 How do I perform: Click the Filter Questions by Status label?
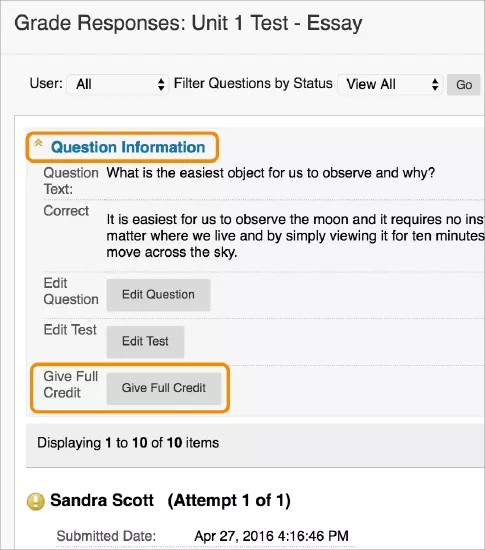click(x=253, y=83)
